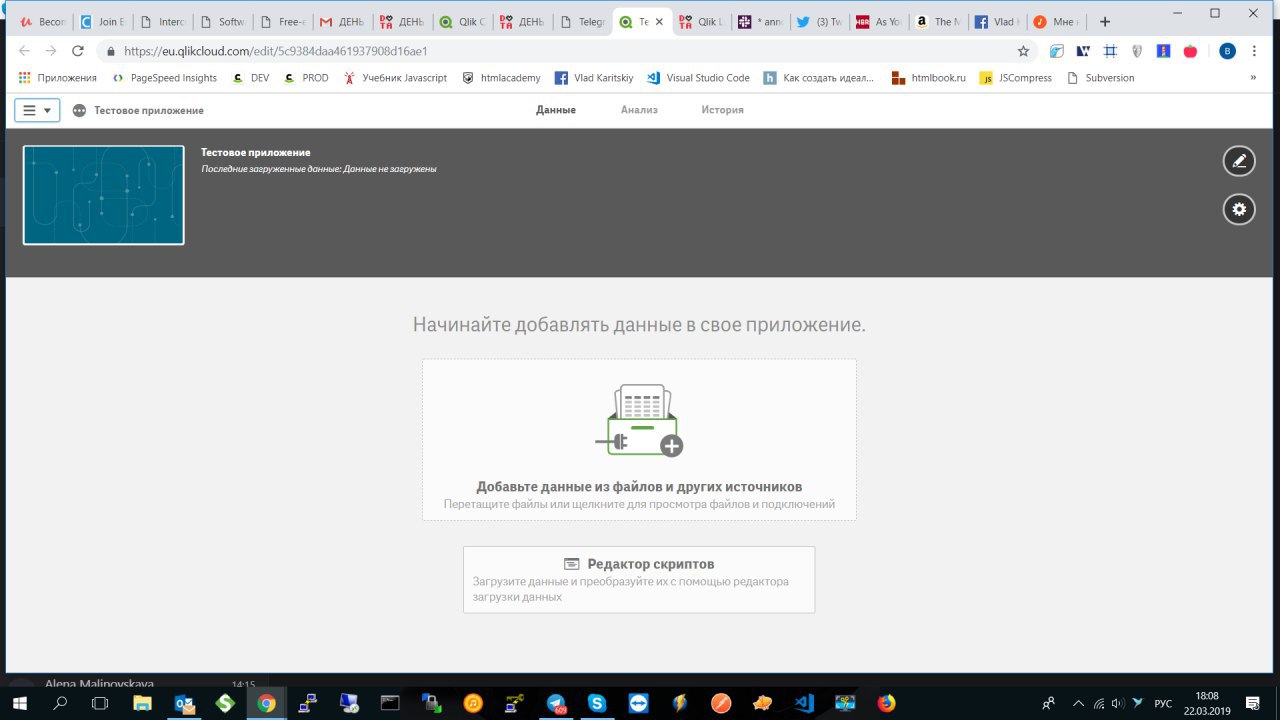Switch to the Данные tab
The width and height of the screenshot is (1280, 720).
coord(555,110)
